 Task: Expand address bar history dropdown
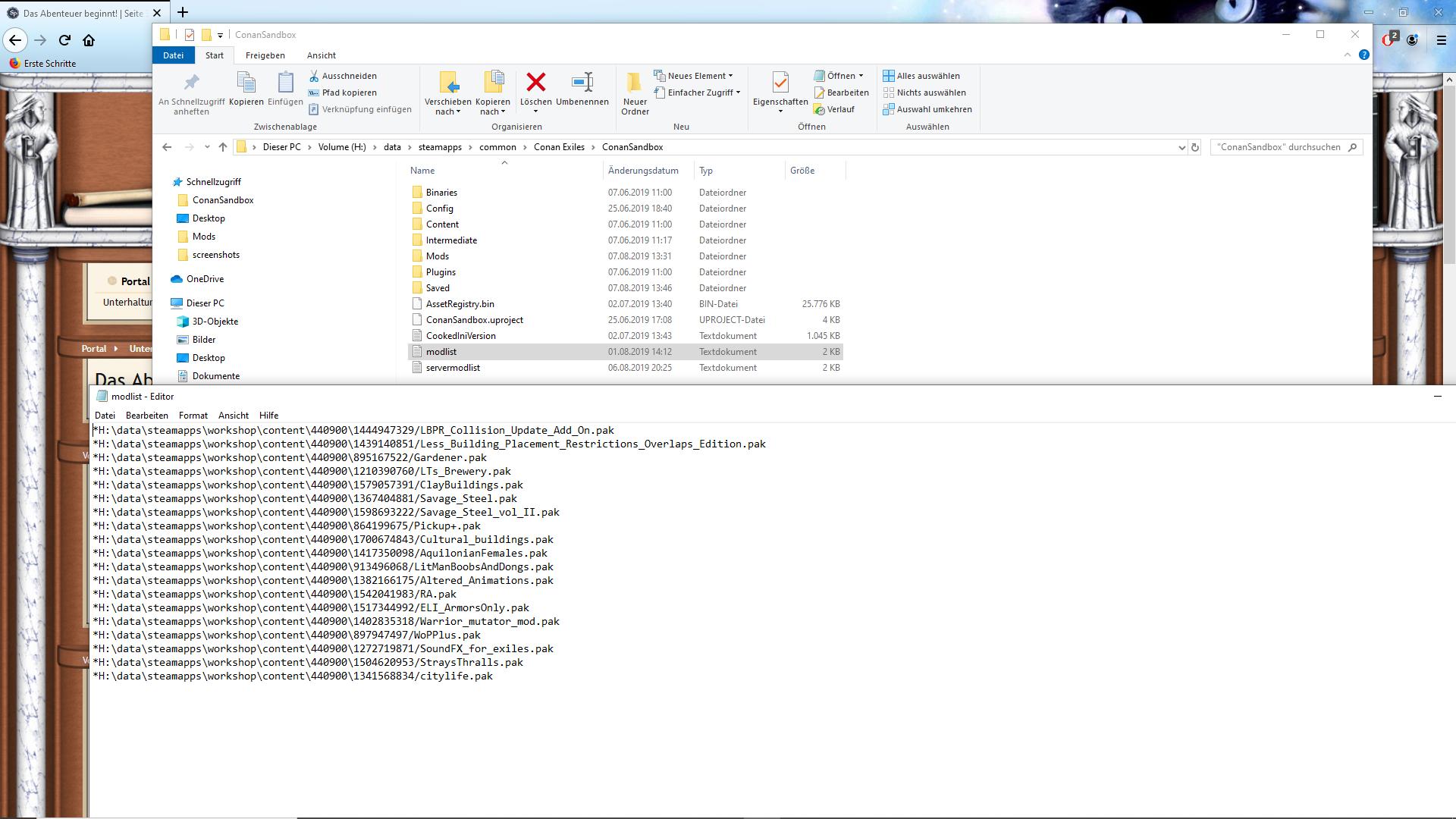1181,147
